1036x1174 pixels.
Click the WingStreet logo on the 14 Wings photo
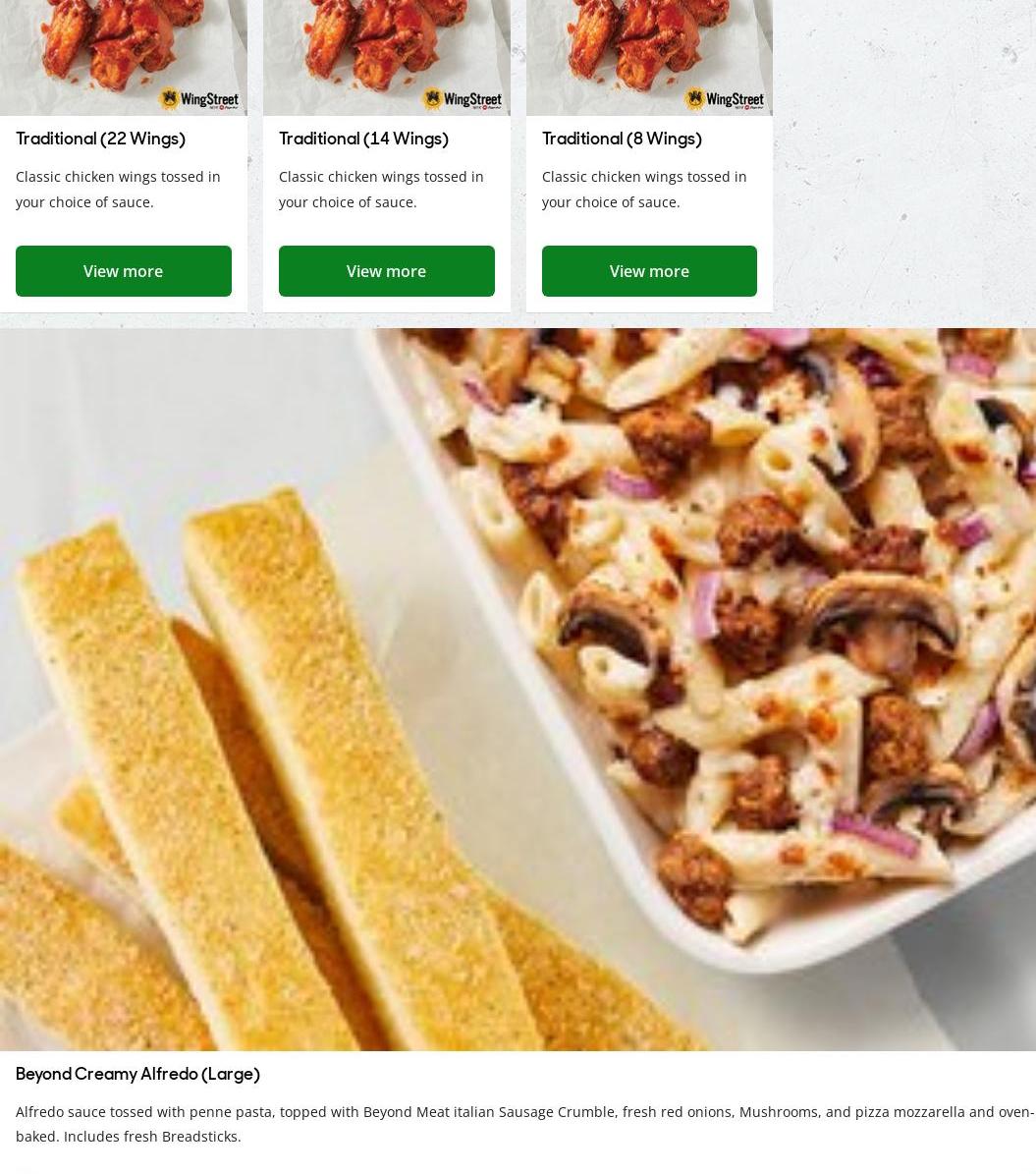click(x=463, y=99)
